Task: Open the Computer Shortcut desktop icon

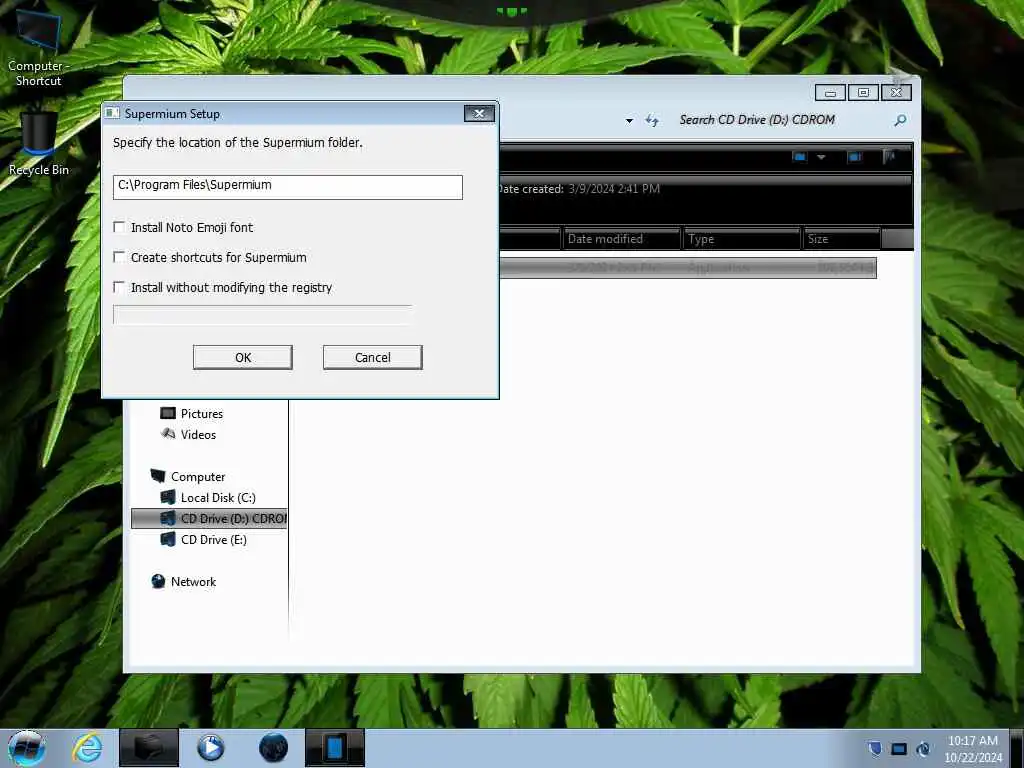Action: pos(38,50)
